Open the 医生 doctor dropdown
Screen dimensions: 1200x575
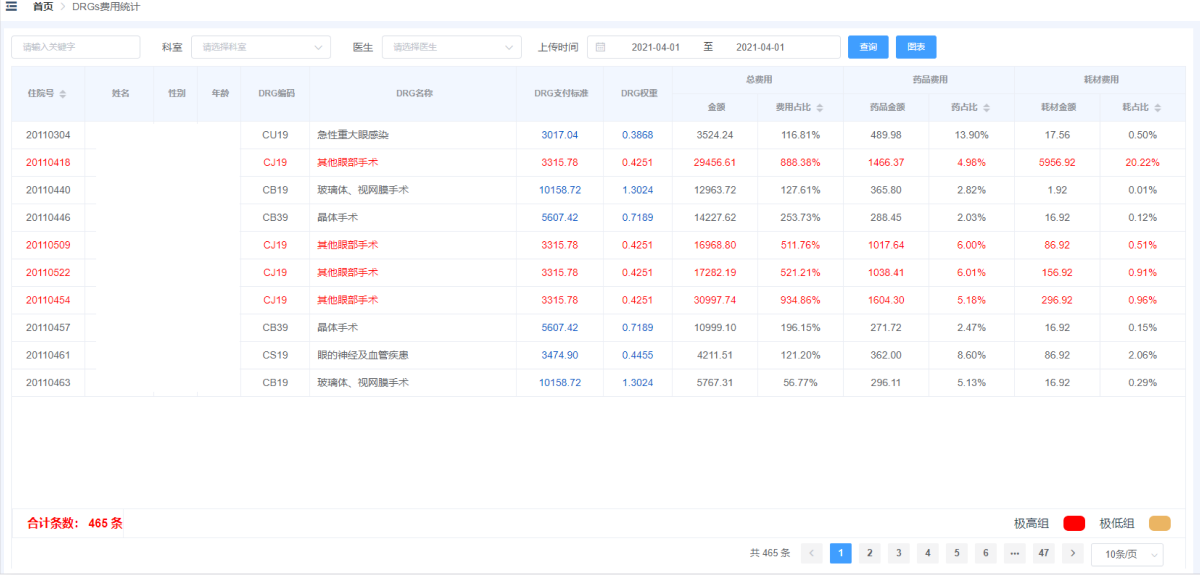point(452,47)
